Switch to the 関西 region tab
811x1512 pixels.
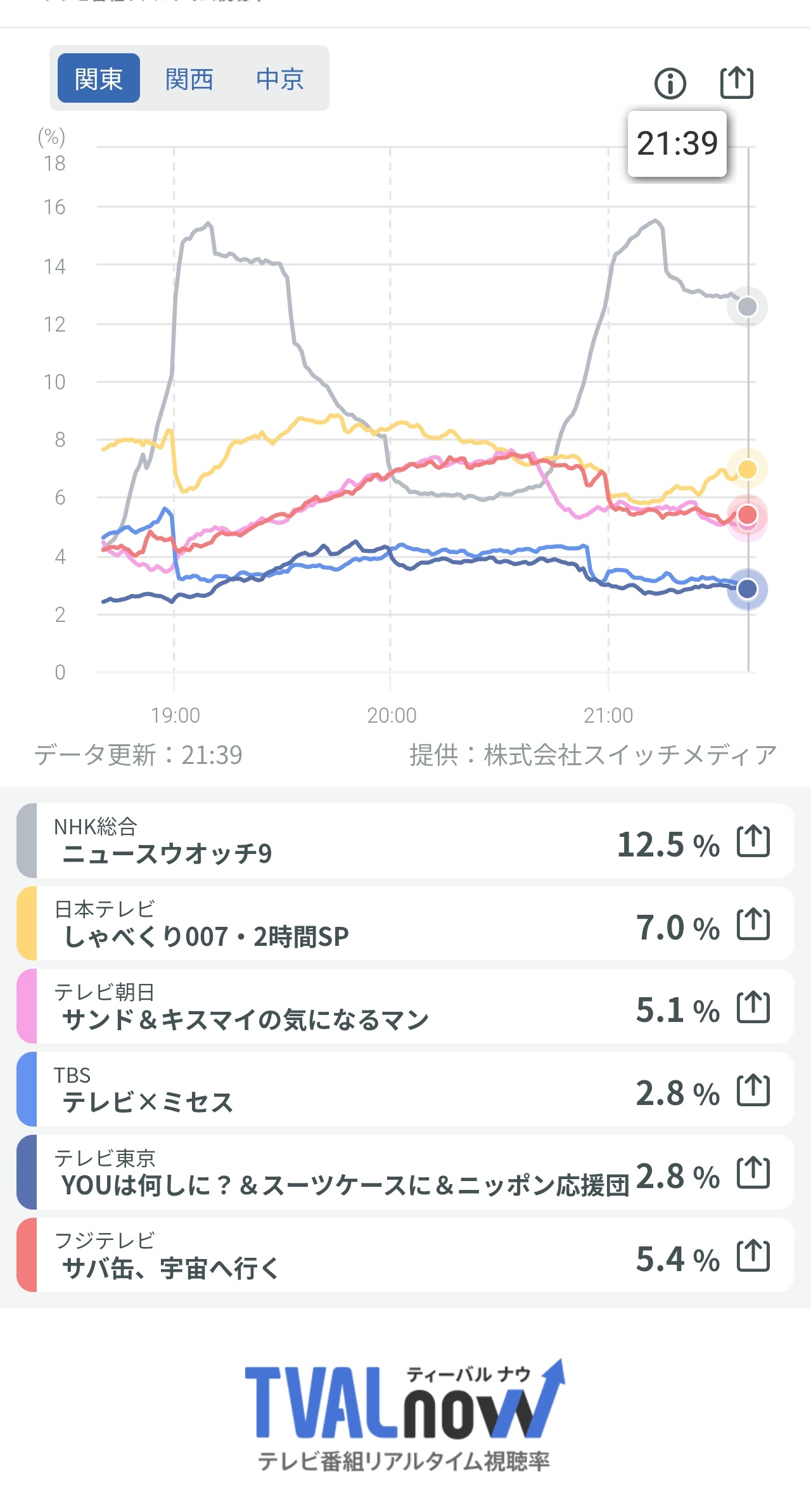[x=189, y=79]
